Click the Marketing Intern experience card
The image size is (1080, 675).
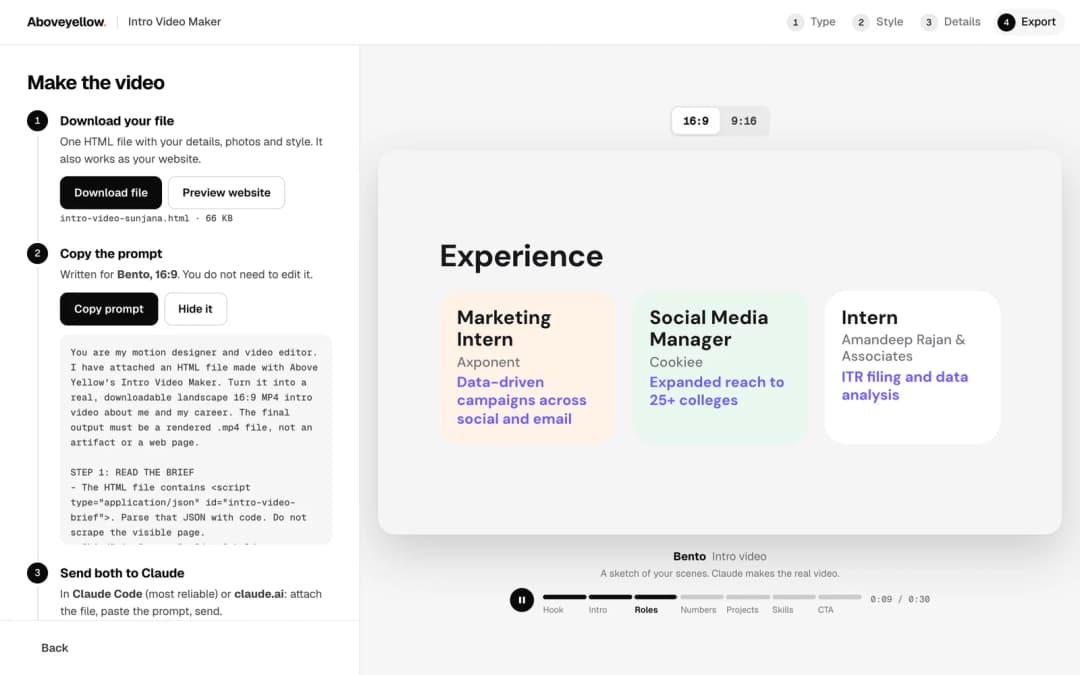pos(528,367)
